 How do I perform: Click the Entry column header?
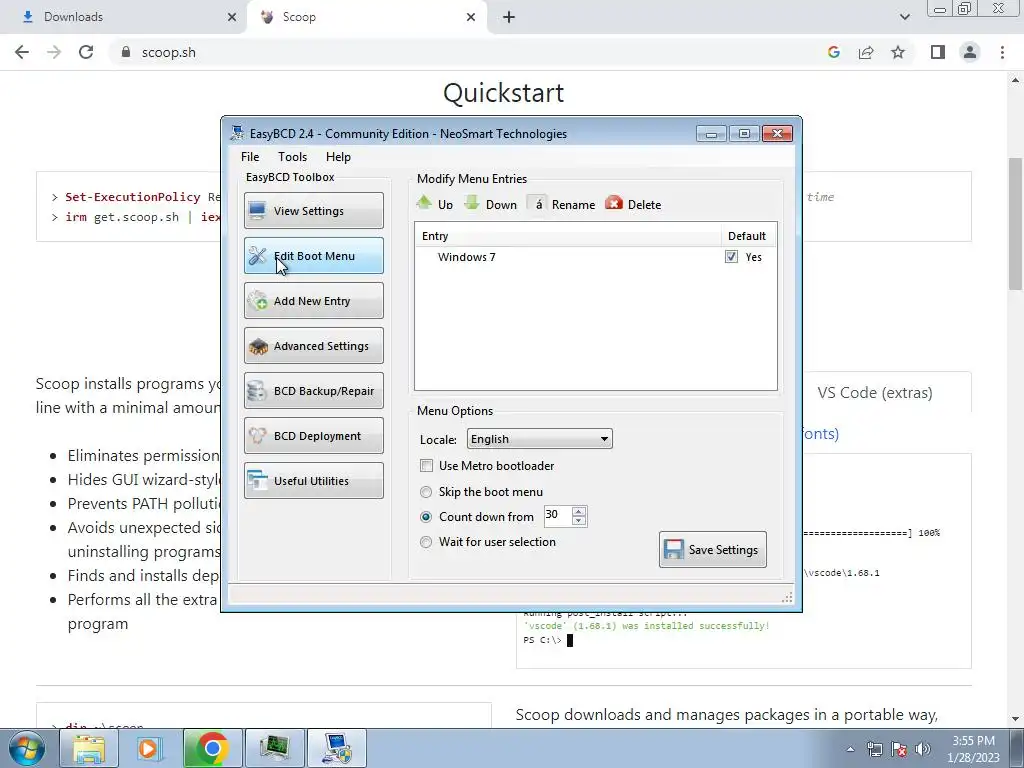[x=568, y=236]
